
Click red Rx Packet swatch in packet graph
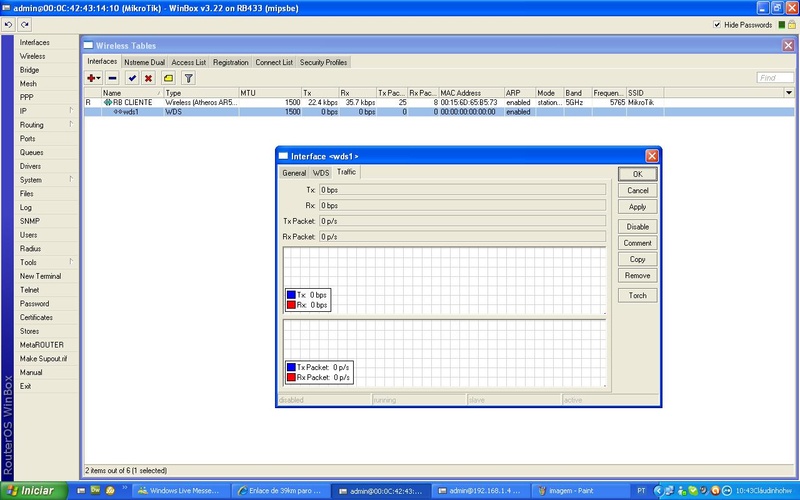(x=291, y=377)
